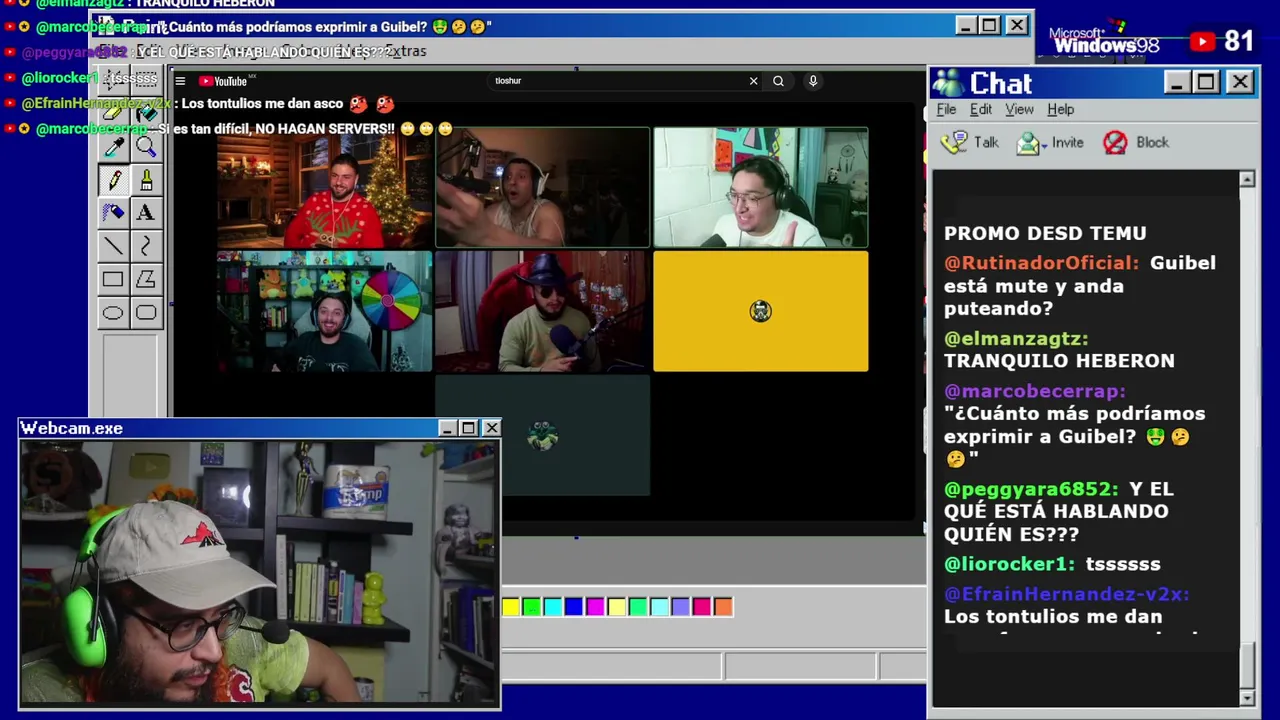
Task: Expand the Invite dropdown arrow in Chat
Action: pyautogui.click(x=1044, y=144)
